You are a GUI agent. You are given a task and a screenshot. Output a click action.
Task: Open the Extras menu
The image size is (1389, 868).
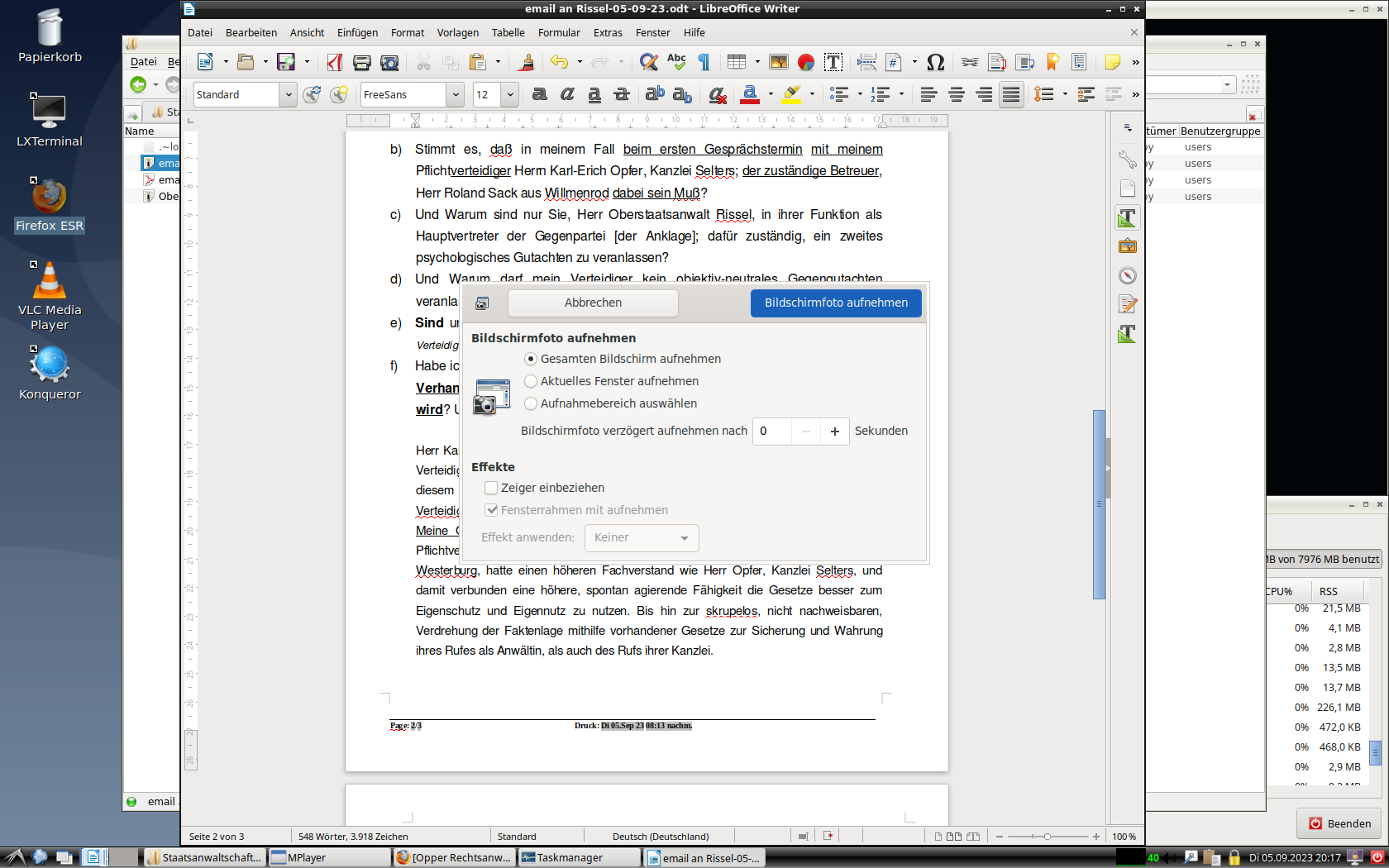coord(607,33)
